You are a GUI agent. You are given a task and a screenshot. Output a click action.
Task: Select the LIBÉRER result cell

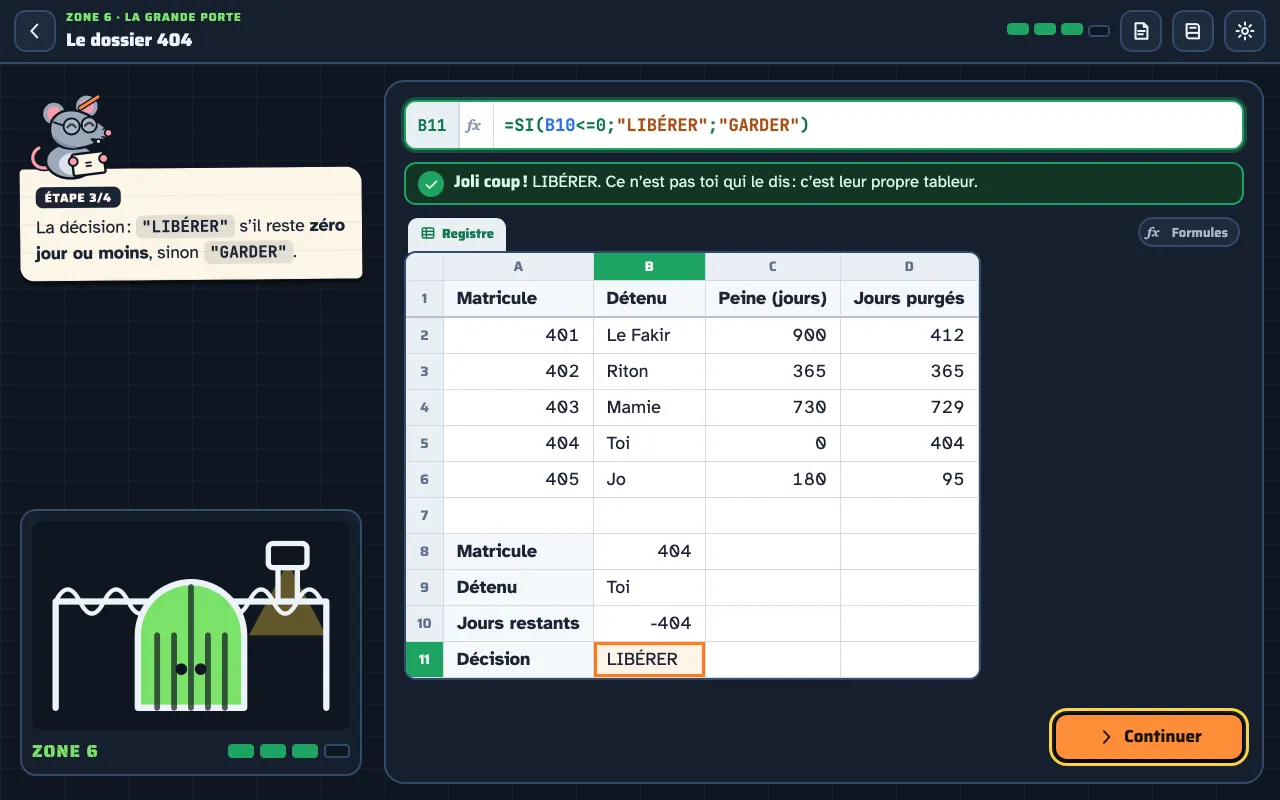(649, 659)
